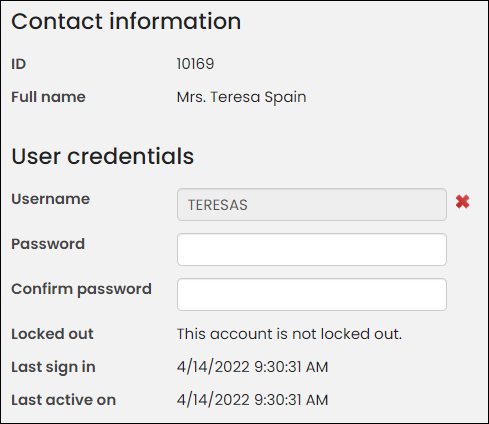
Task: Click the ID label
Action: point(19,64)
